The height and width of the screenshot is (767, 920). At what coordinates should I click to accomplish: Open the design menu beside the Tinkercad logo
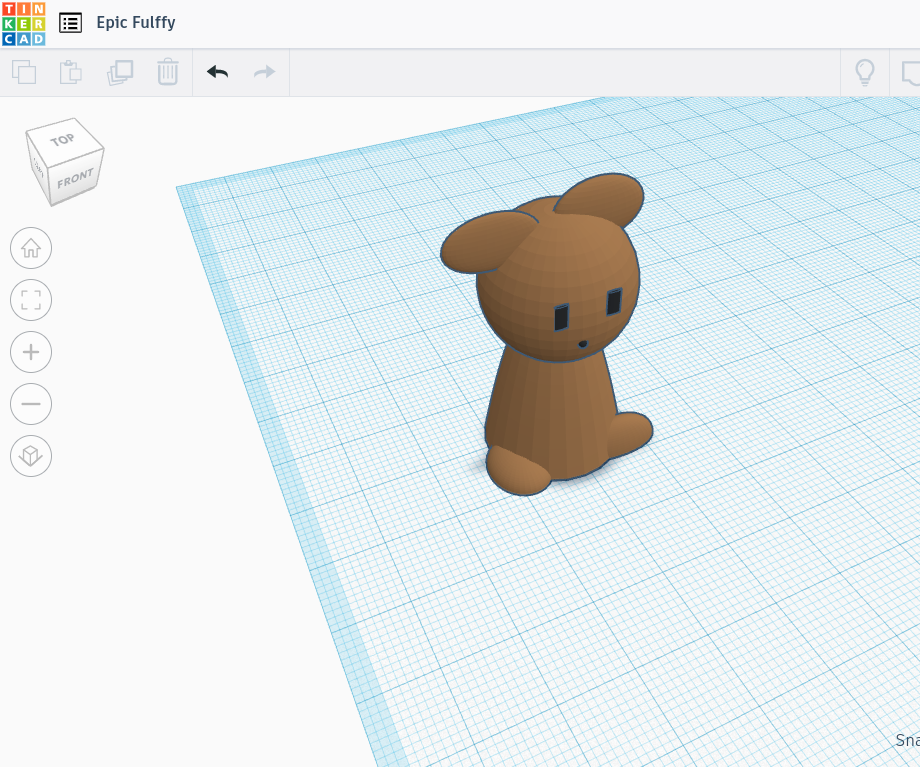[x=70, y=22]
